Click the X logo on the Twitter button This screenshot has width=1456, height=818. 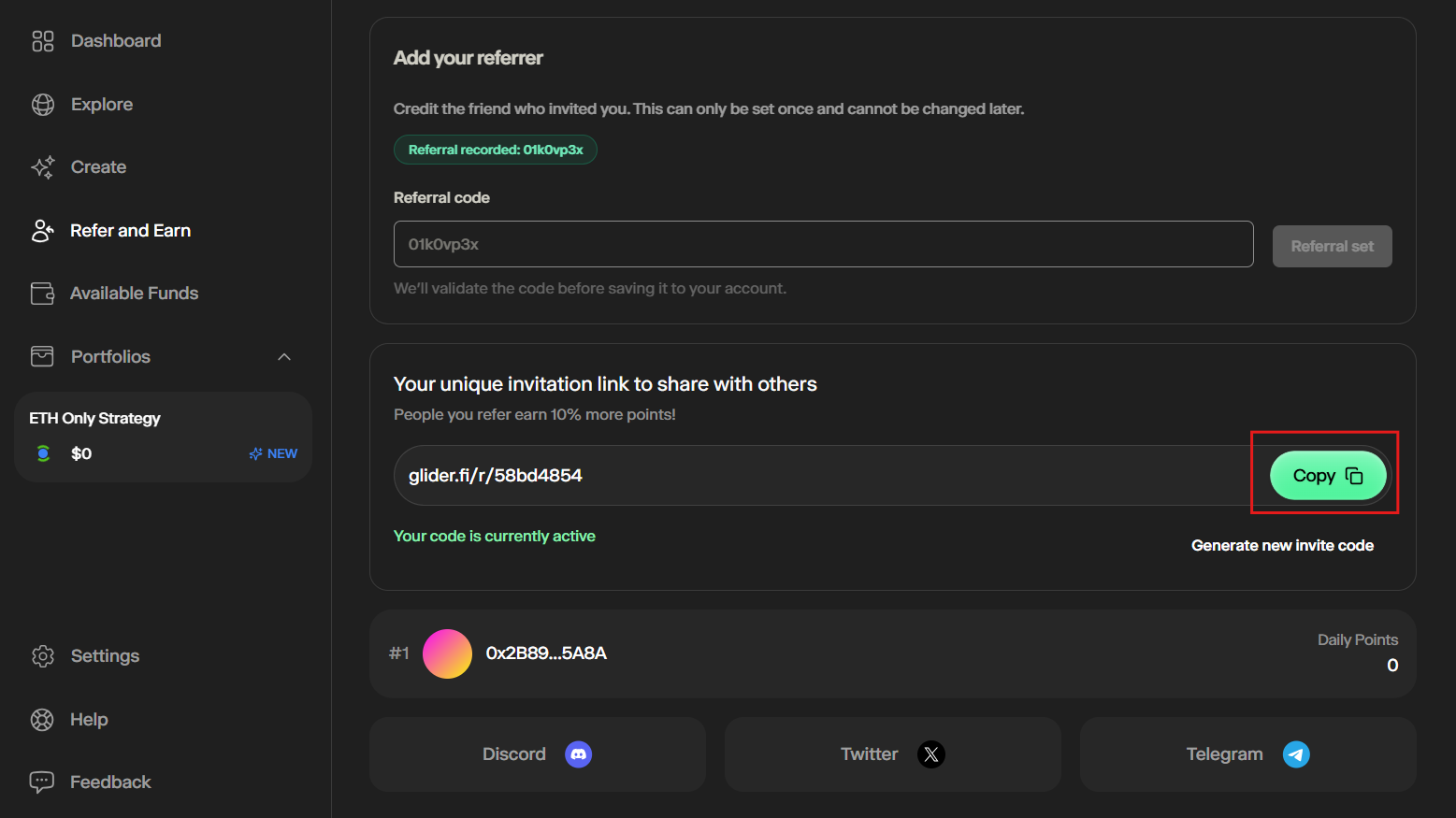[x=931, y=754]
